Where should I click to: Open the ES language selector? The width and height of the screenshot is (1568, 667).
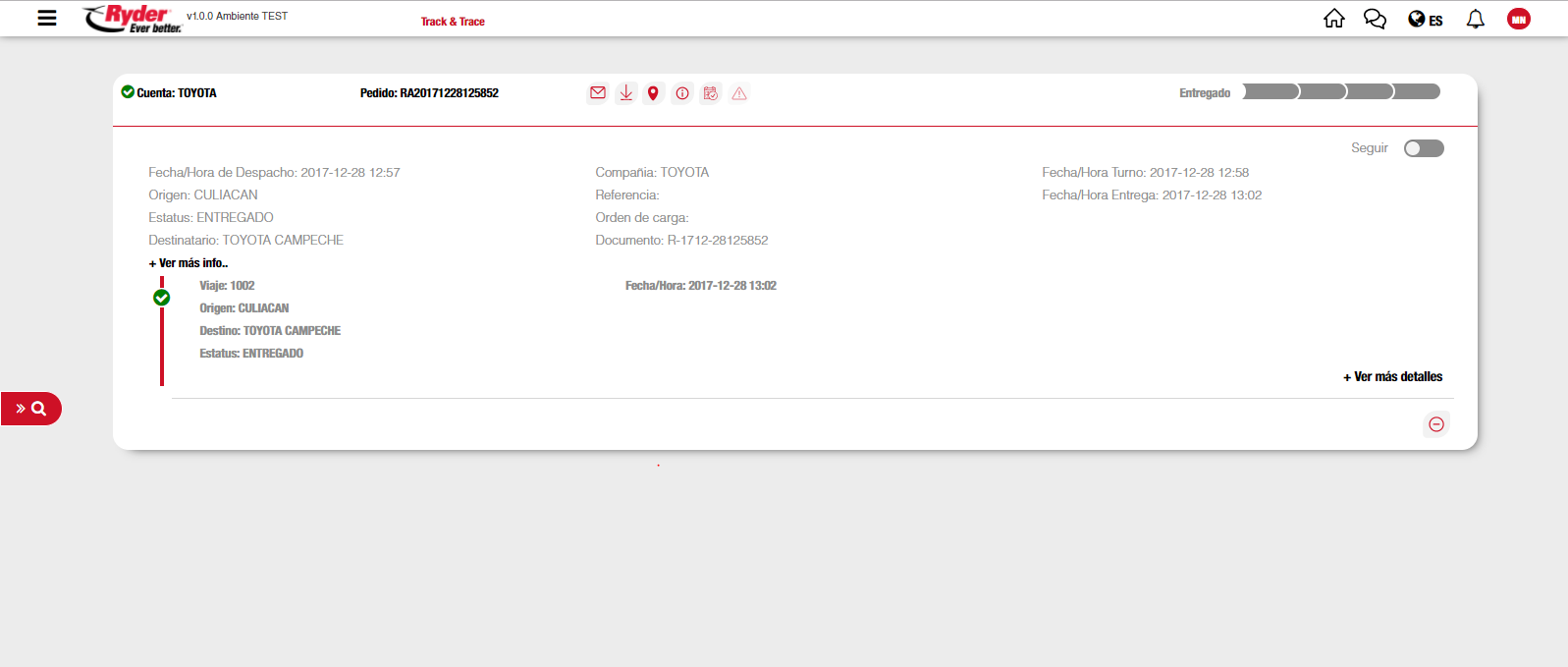pos(1425,20)
